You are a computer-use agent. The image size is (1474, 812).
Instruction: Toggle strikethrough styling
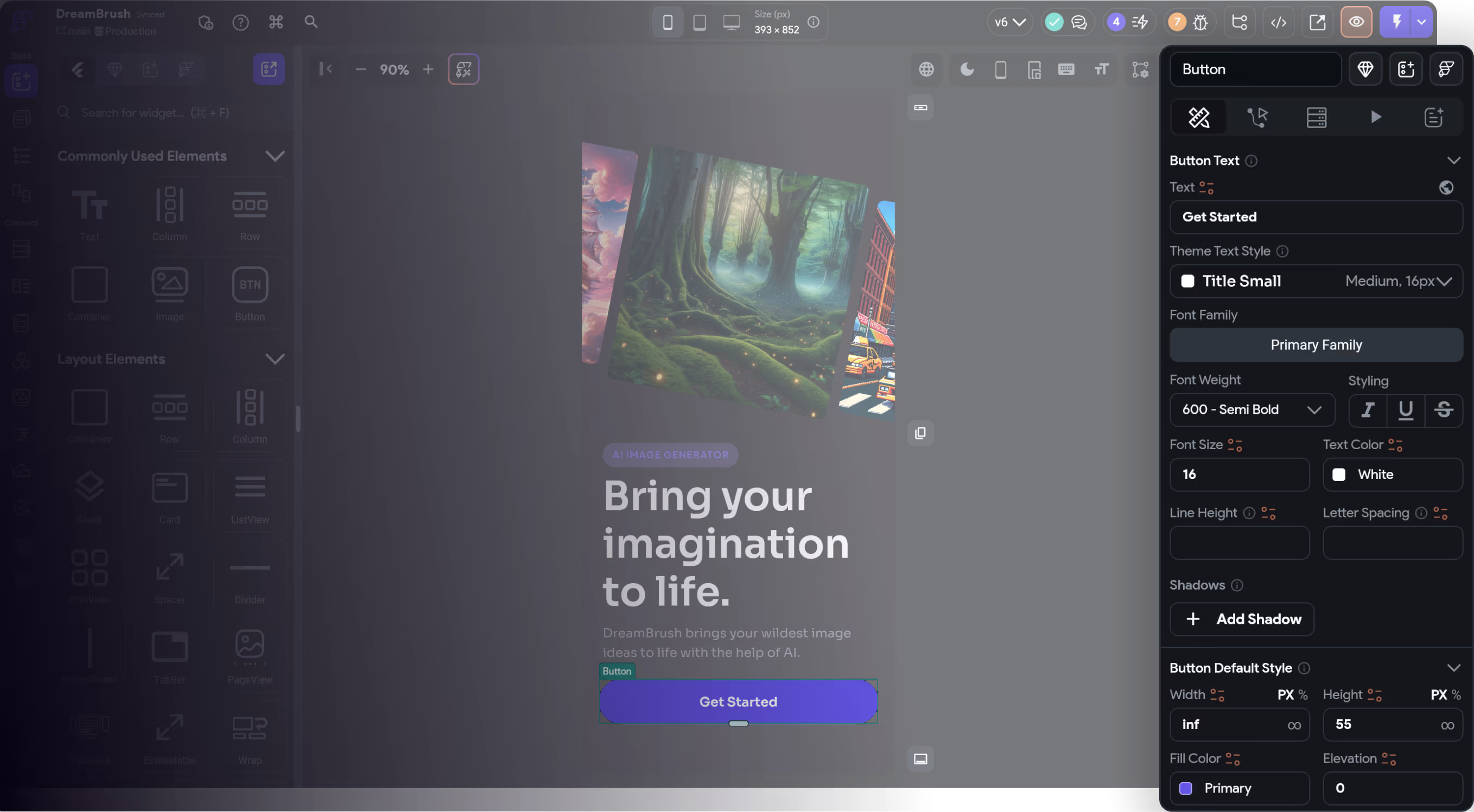pyautogui.click(x=1443, y=410)
